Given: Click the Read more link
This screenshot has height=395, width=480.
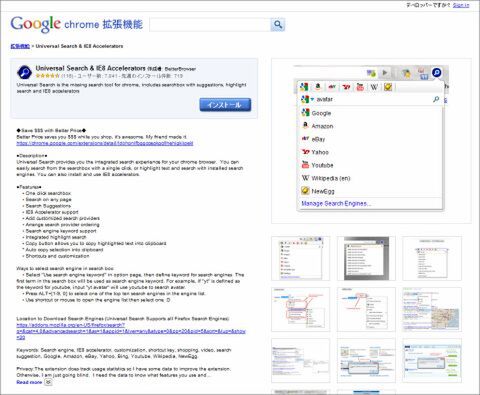Looking at the screenshot, I should click(x=29, y=382).
